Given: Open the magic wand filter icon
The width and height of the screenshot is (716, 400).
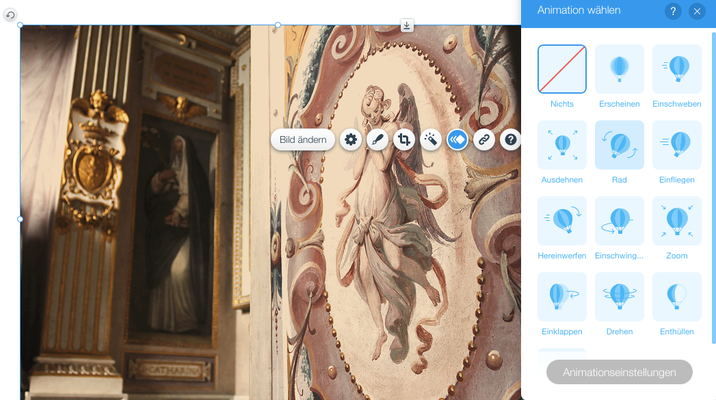Looking at the screenshot, I should [x=430, y=140].
